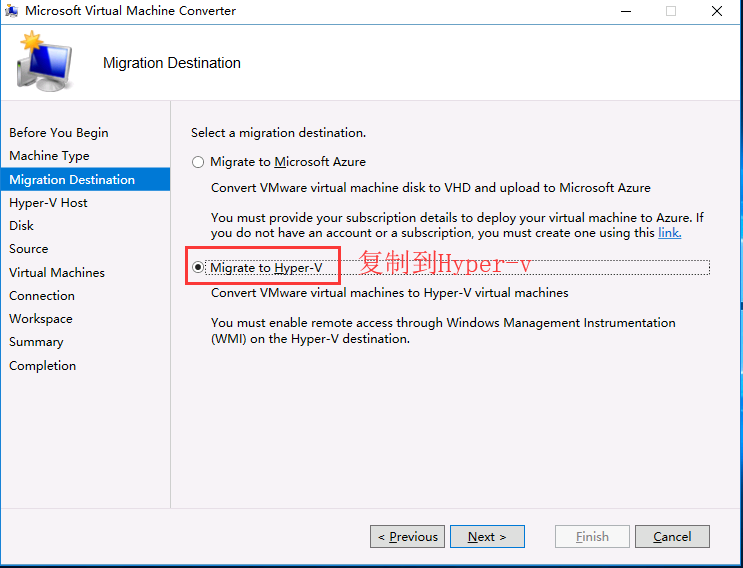The height and width of the screenshot is (568, 743).
Task: Cancel the conversion wizard
Action: click(672, 537)
